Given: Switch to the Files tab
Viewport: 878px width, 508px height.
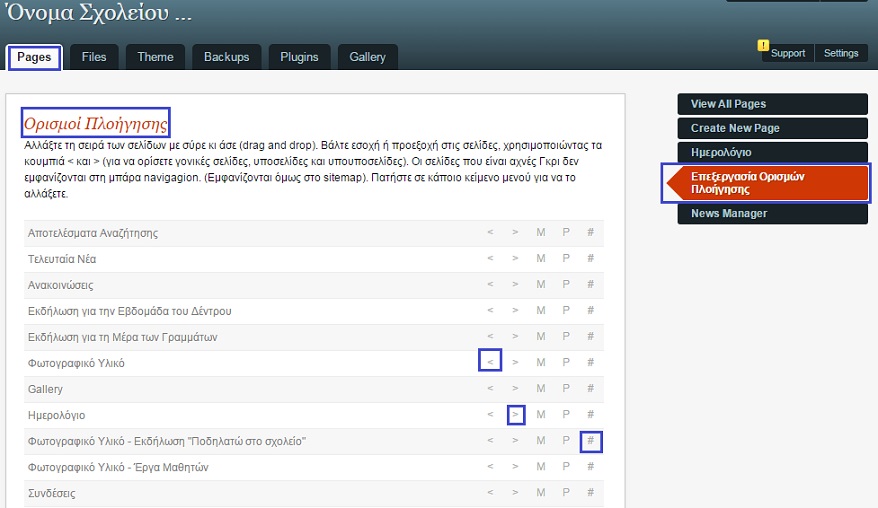Looking at the screenshot, I should tap(94, 57).
